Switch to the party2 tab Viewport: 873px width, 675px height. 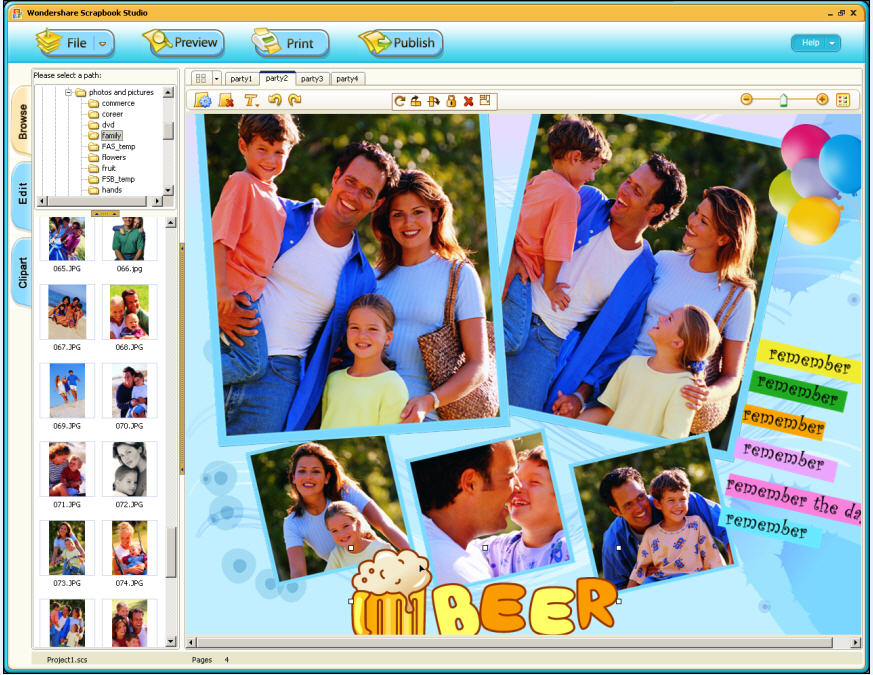point(277,79)
